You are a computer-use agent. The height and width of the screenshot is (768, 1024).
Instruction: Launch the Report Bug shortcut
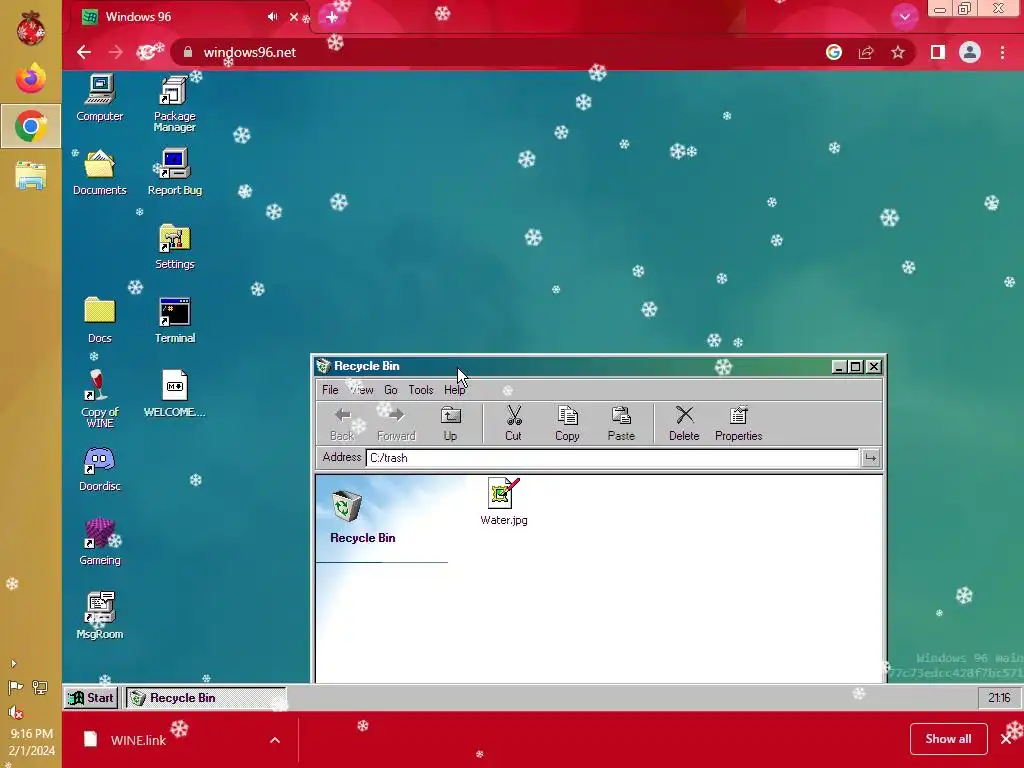(174, 172)
